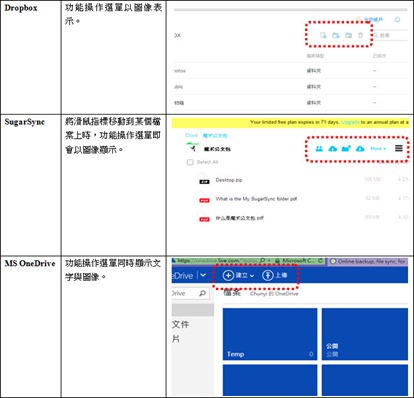
Task: Open the 公開 folder tile in OneDrive
Action: tap(365, 334)
